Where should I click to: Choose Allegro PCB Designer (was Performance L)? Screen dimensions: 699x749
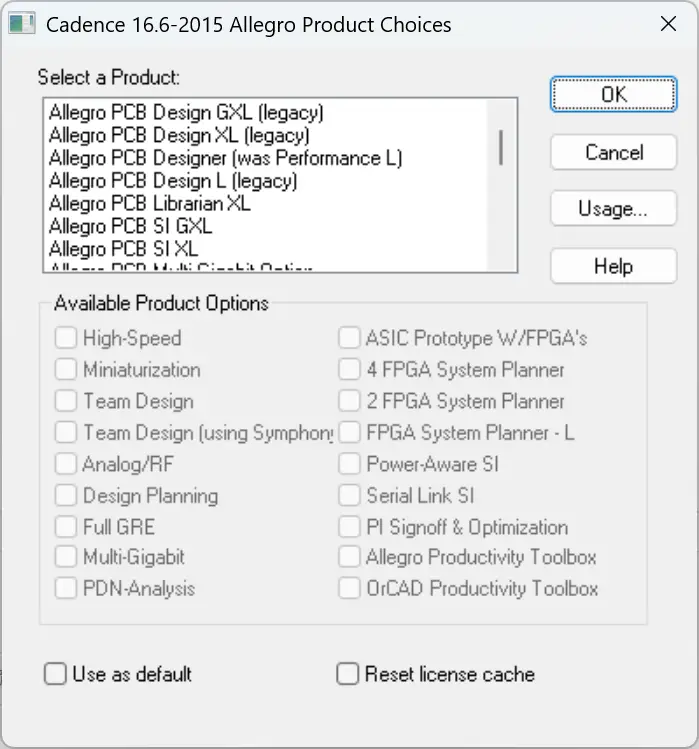(x=225, y=158)
